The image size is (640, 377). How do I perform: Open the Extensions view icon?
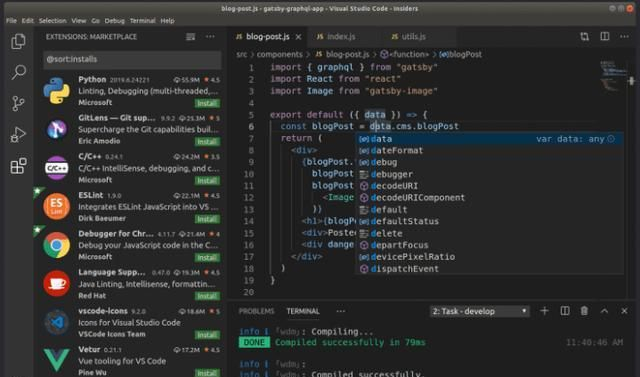[18, 166]
